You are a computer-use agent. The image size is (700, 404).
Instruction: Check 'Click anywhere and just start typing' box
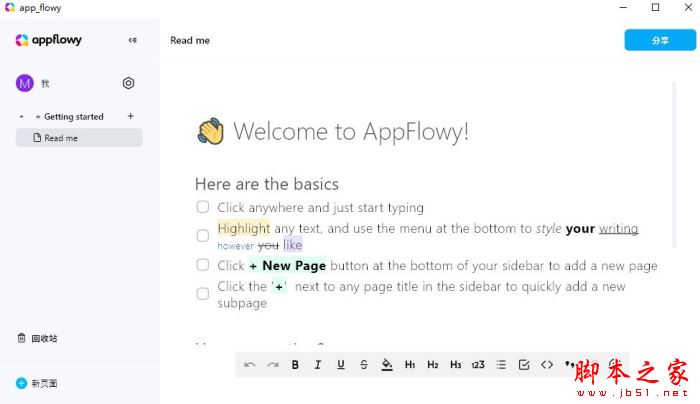click(x=203, y=207)
